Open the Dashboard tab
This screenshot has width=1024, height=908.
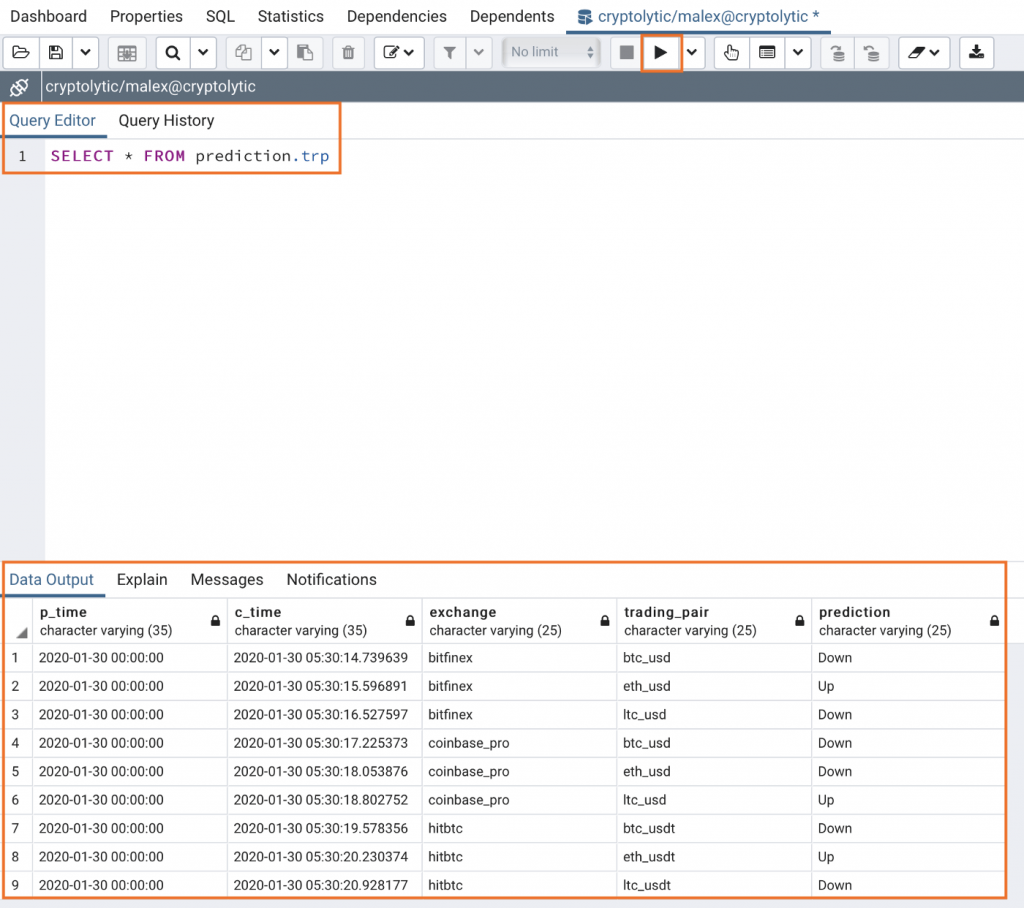(48, 16)
